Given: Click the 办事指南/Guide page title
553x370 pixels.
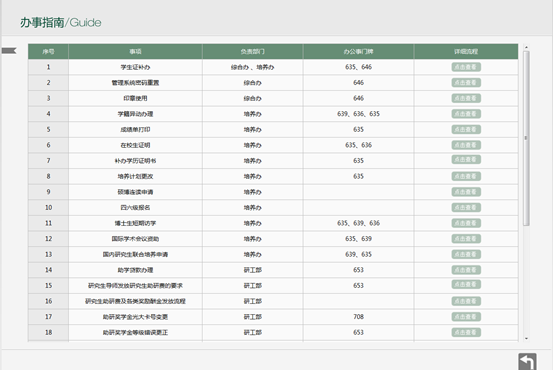Looking at the screenshot, I should (61, 23).
